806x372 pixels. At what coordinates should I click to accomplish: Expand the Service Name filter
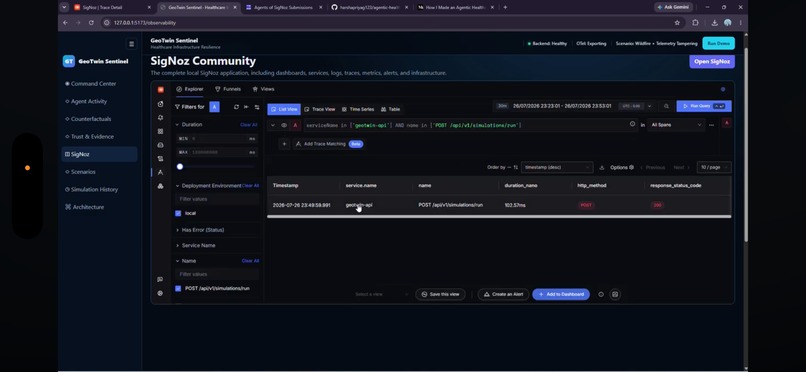[x=177, y=246]
